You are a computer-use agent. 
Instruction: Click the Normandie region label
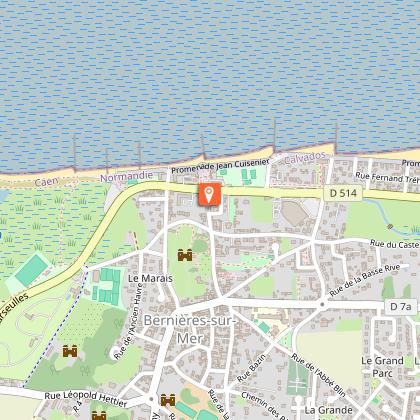[126, 176]
